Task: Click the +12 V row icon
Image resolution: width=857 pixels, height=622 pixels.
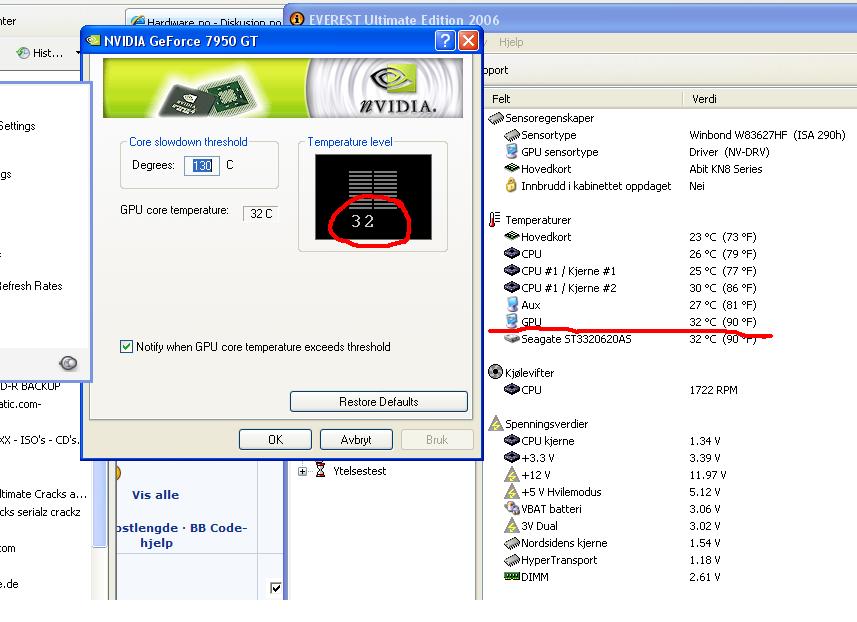Action: click(x=512, y=474)
